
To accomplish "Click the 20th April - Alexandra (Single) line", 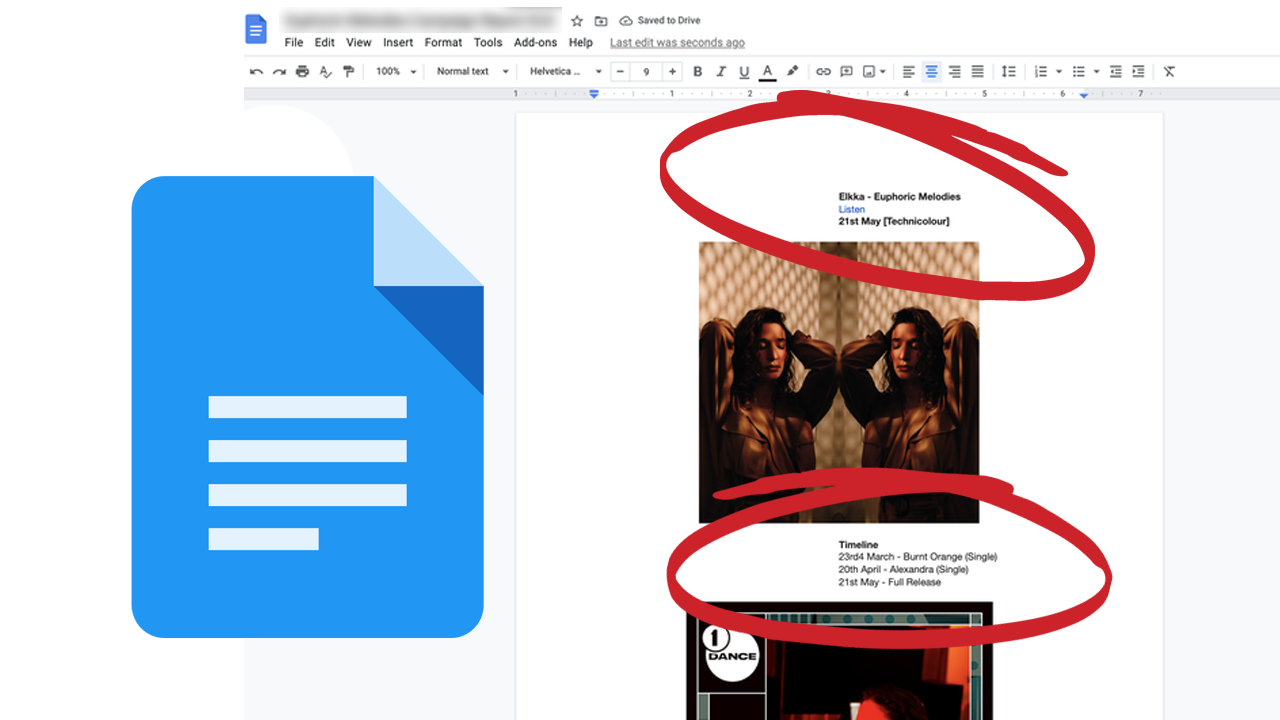I will pyautogui.click(x=903, y=570).
